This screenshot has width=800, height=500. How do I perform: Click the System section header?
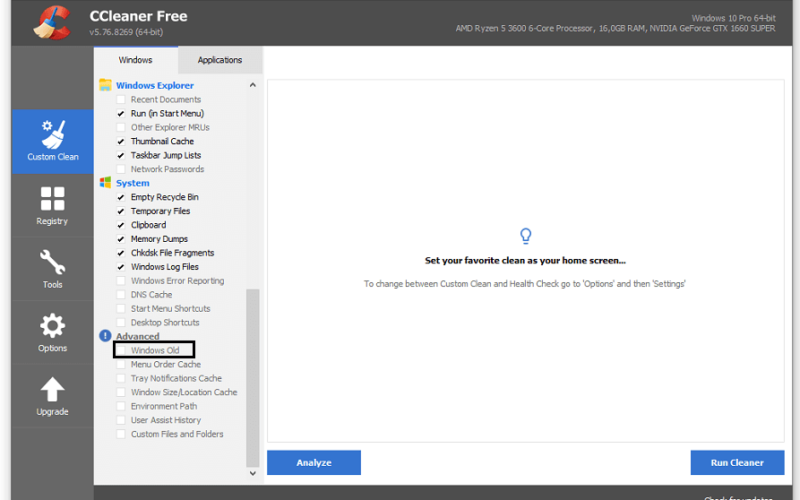point(133,183)
